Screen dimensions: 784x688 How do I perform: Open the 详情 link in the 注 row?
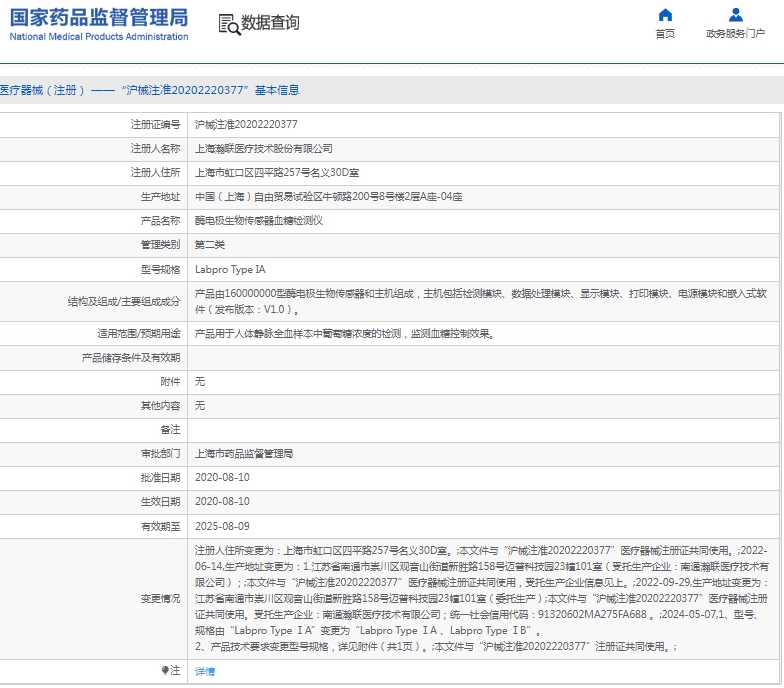point(205,672)
